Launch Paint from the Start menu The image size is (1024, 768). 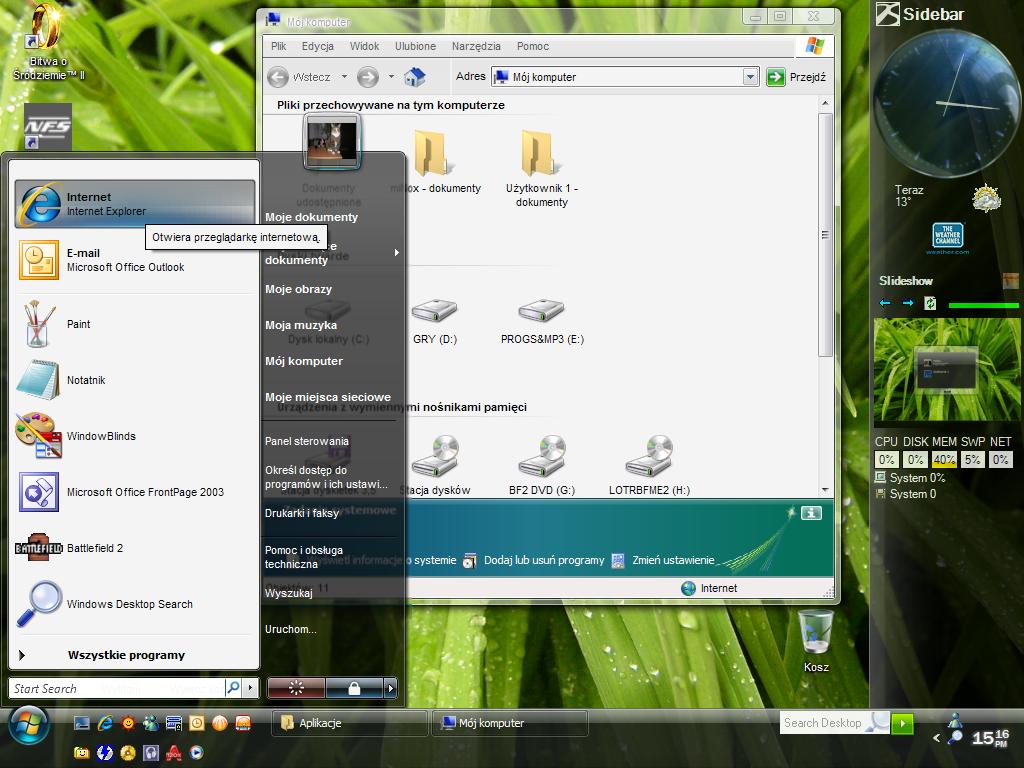78,324
